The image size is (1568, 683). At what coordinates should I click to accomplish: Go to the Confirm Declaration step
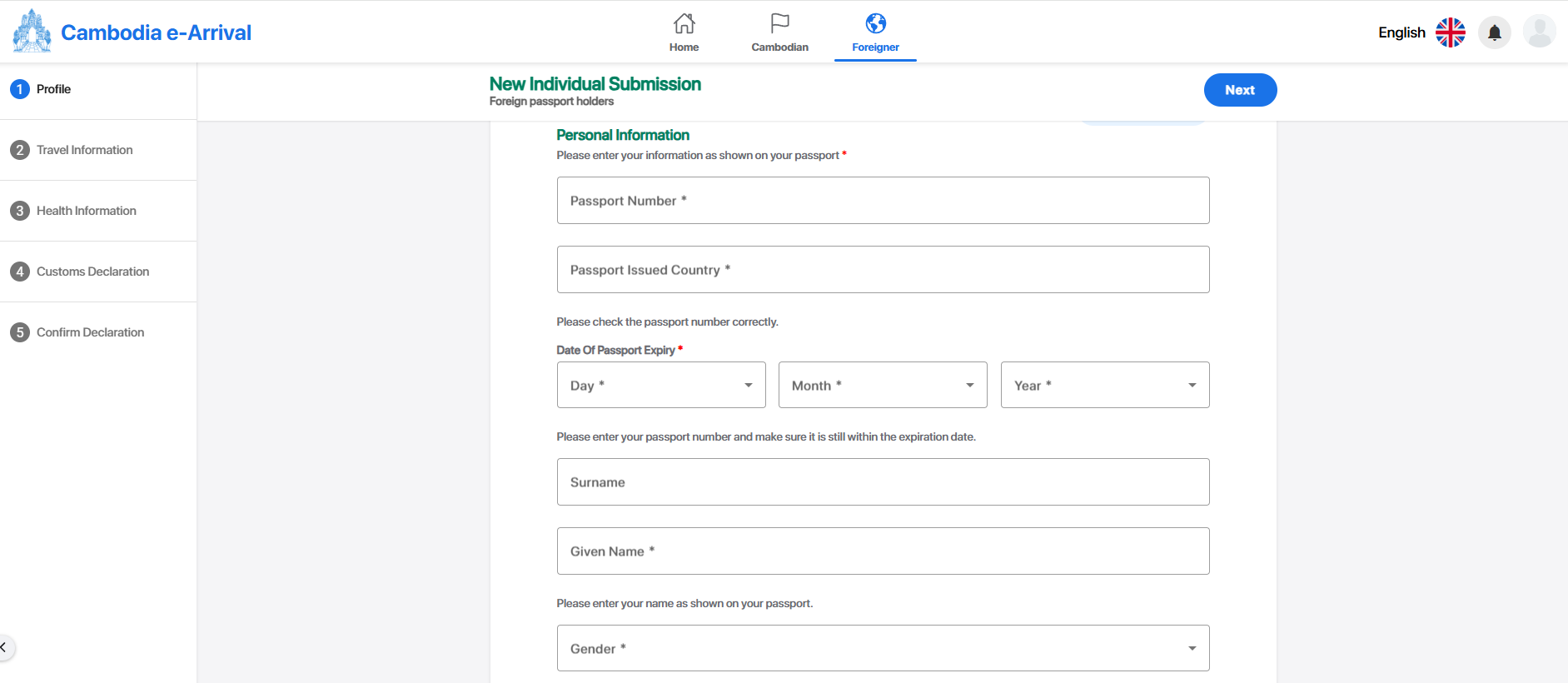pyautogui.click(x=91, y=332)
